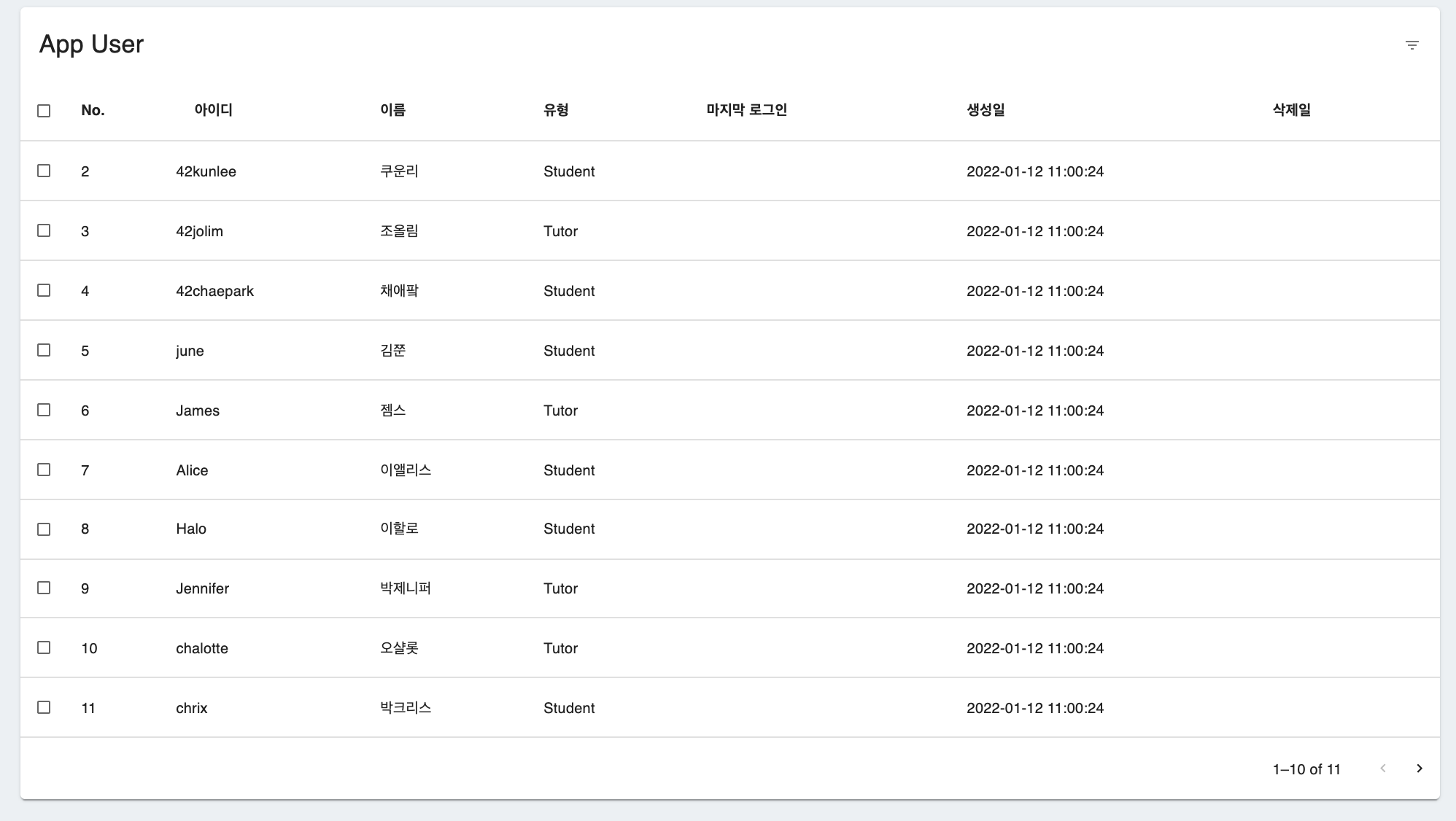Click the row number 10
The image size is (1456, 821).
[x=89, y=648]
